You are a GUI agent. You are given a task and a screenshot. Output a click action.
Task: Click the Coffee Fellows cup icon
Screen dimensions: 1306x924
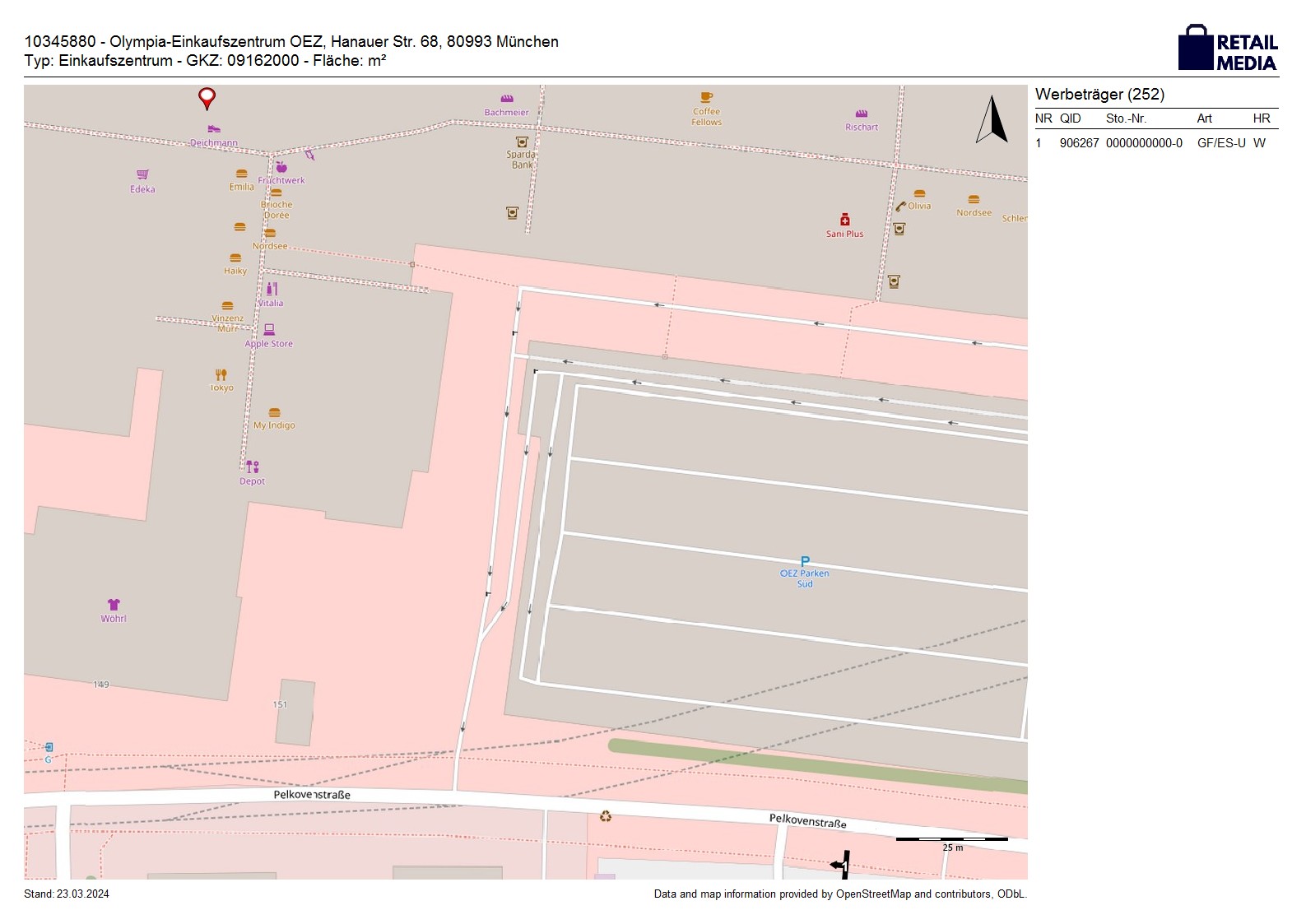tap(706, 97)
